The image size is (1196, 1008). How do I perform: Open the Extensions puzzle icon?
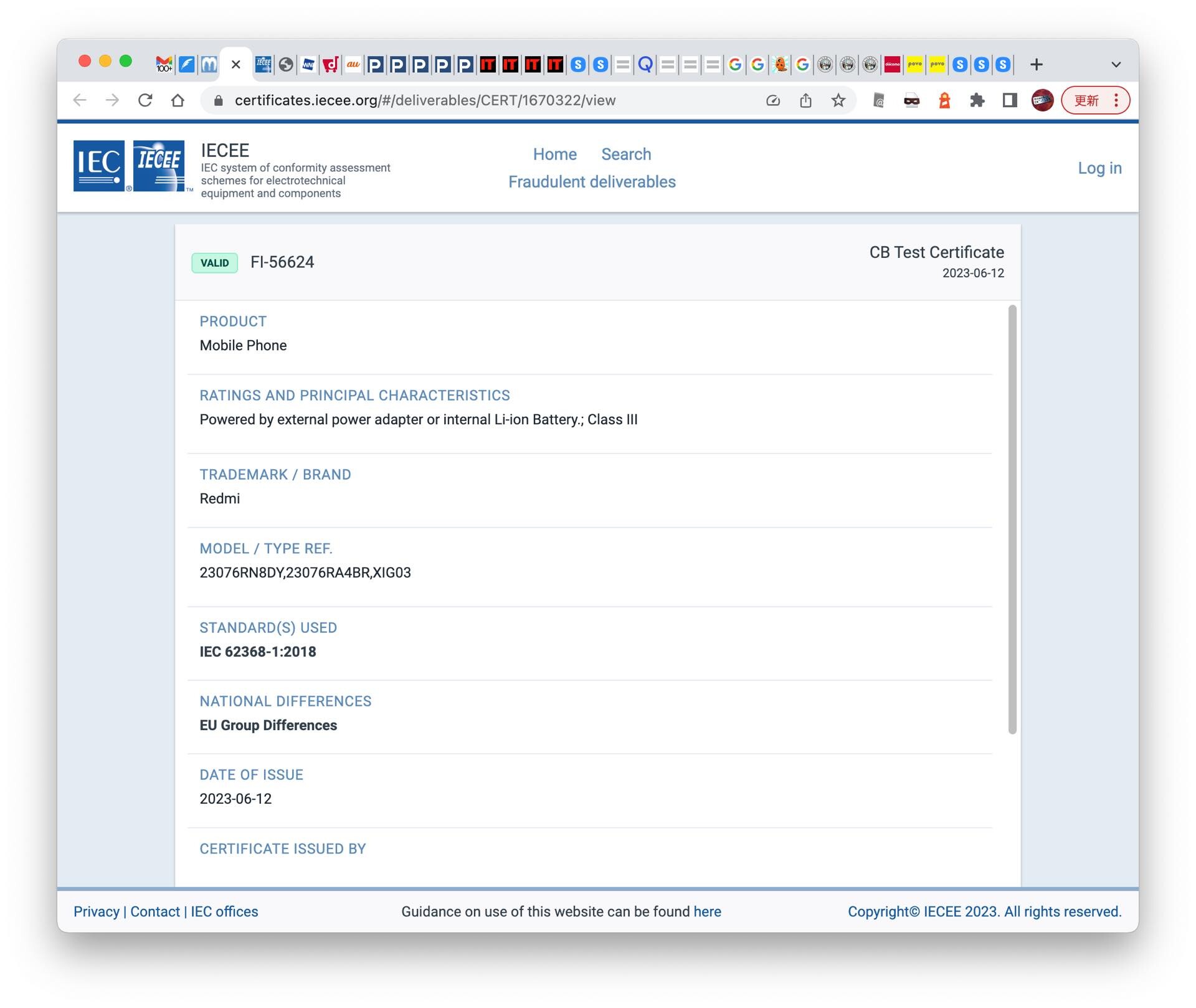pos(977,100)
